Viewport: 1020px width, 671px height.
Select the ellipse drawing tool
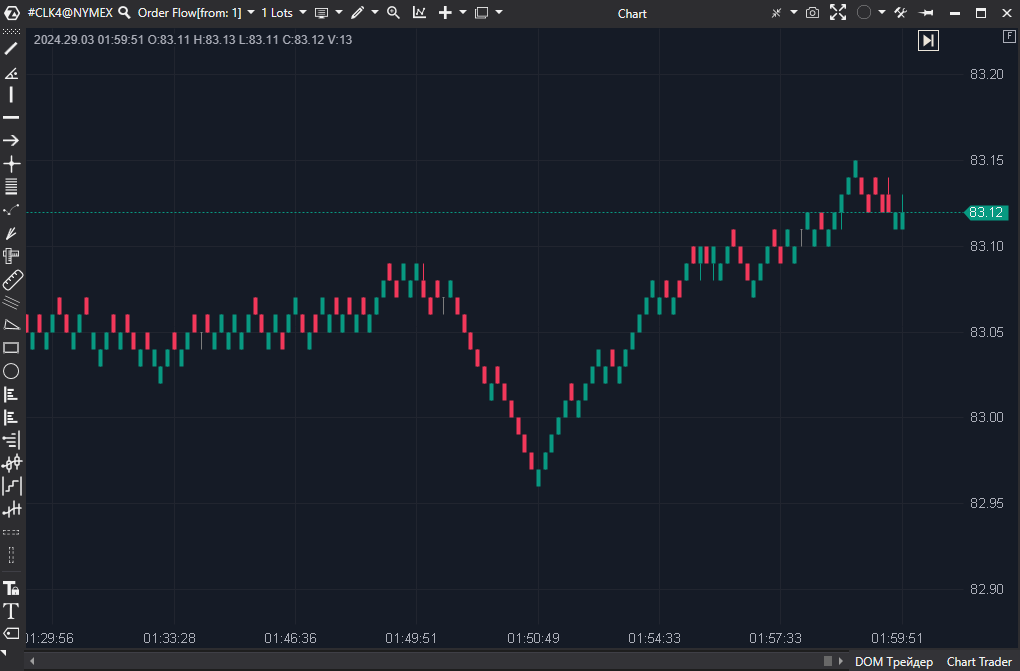pyautogui.click(x=11, y=371)
